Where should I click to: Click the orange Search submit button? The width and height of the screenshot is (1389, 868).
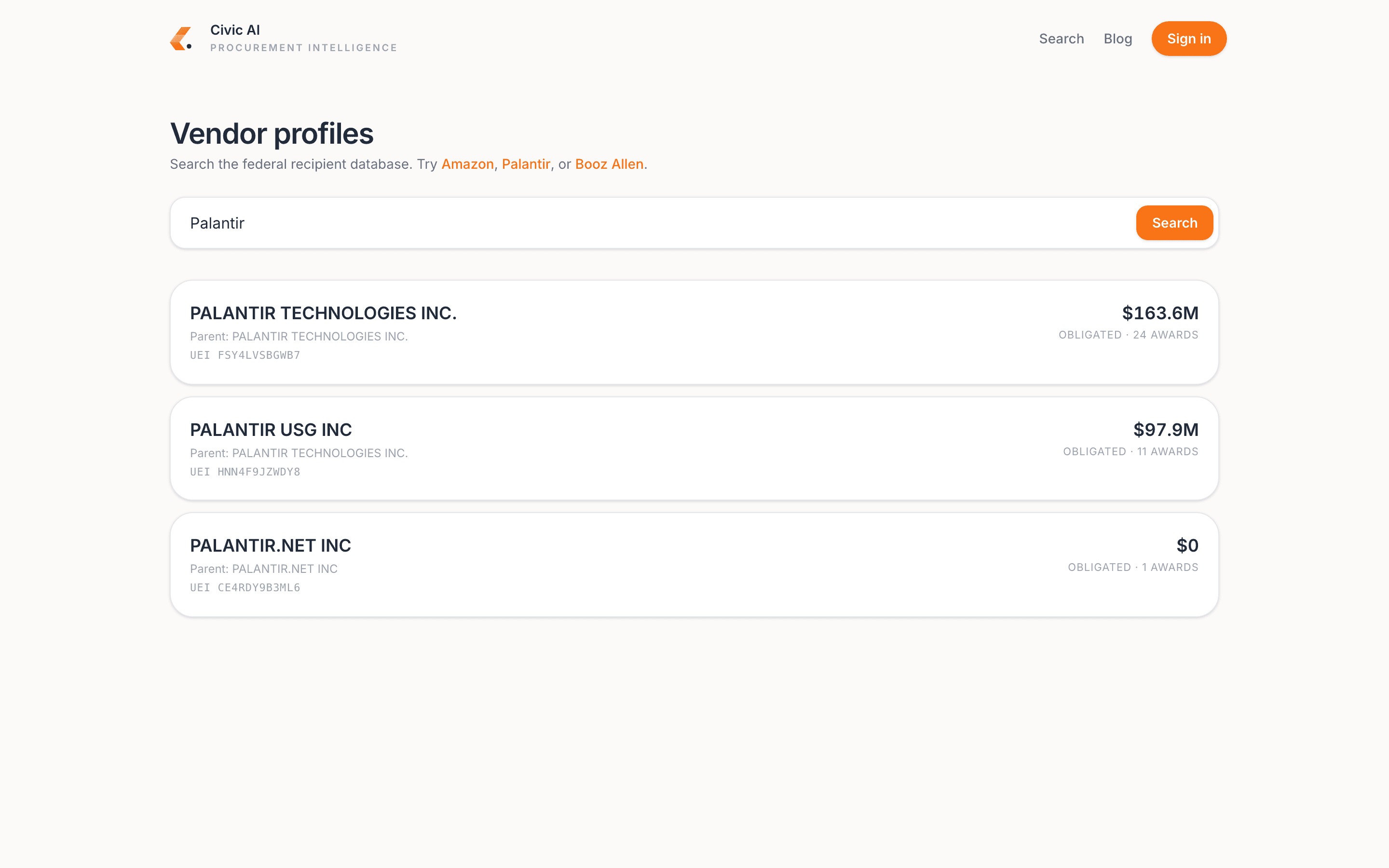coord(1174,223)
